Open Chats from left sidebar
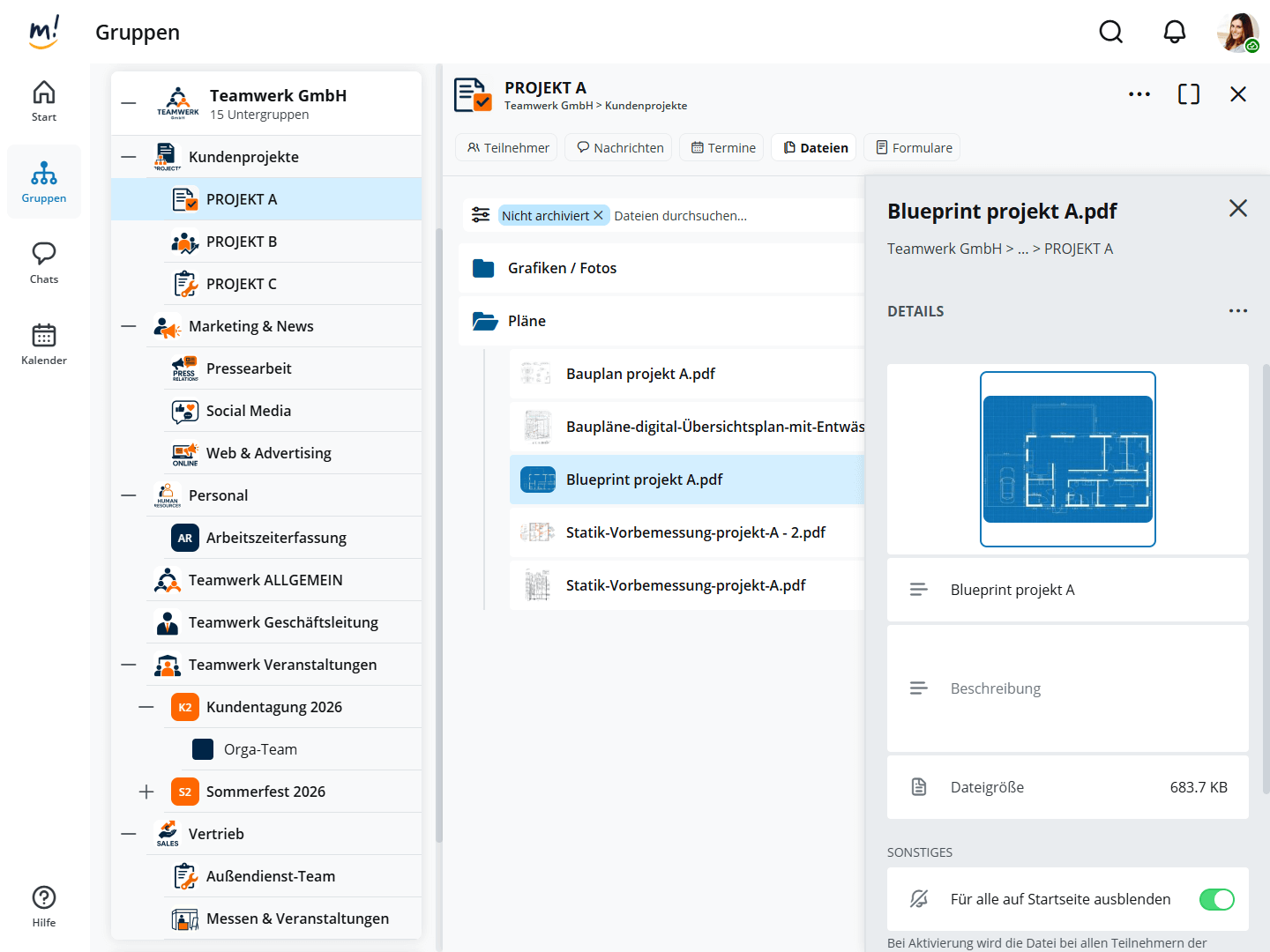This screenshot has height=952, width=1270. tap(44, 263)
